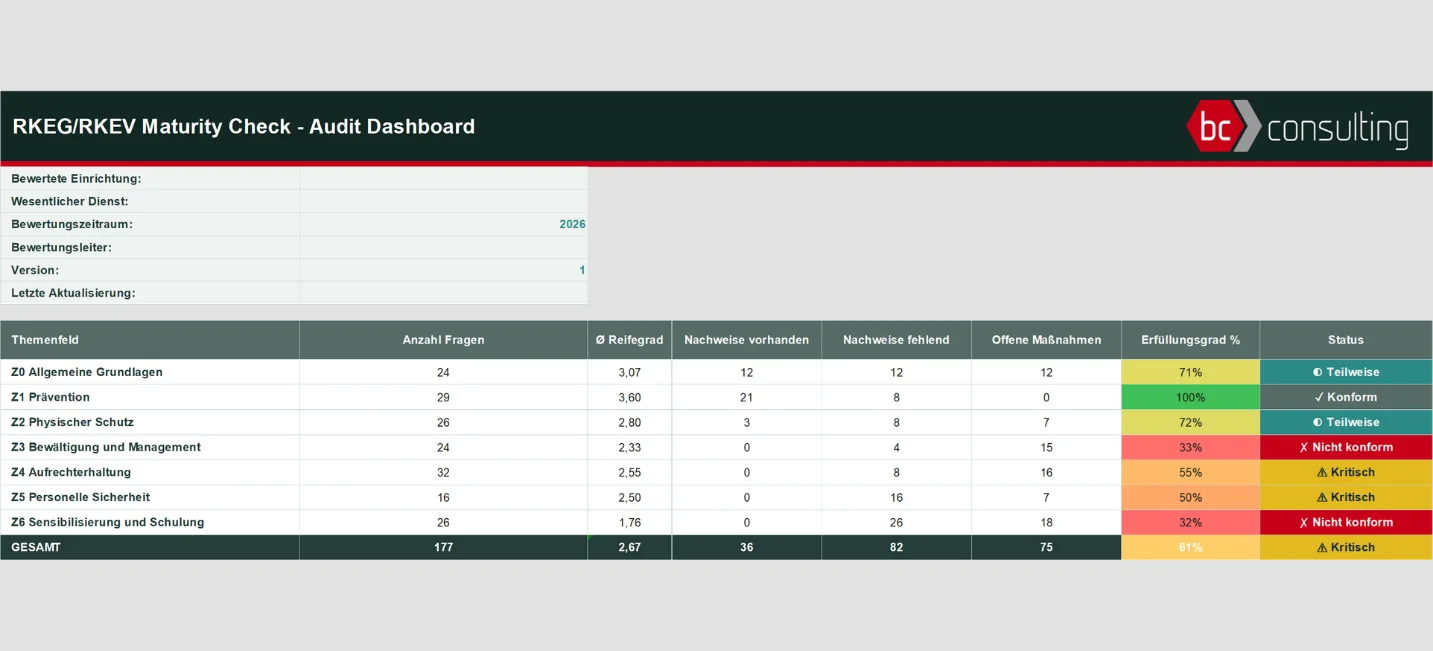Click the 'Nicht konform' status of Z6 row
The height and width of the screenshot is (651, 1433).
[x=1346, y=522]
